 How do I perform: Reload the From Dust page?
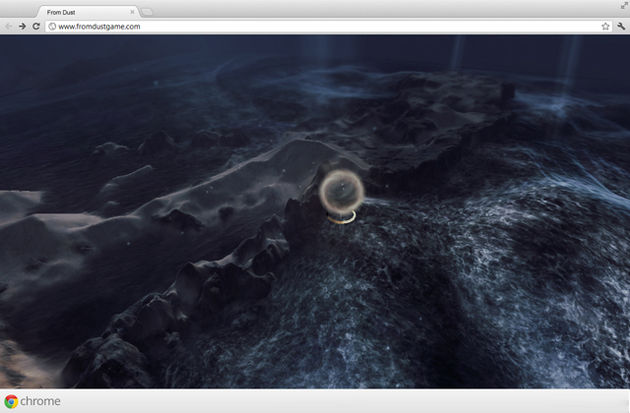(x=36, y=26)
